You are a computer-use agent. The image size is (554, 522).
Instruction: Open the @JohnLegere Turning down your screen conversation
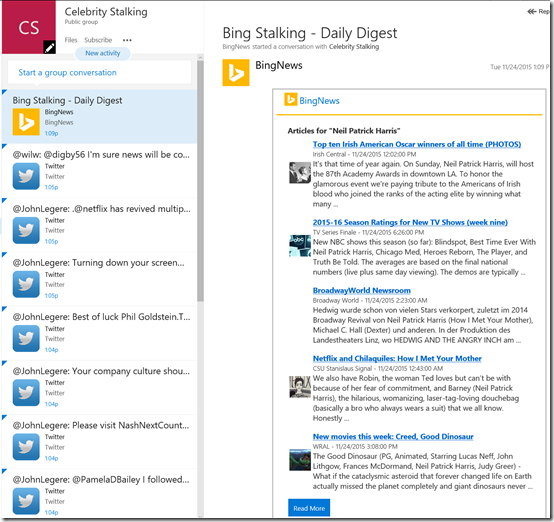click(x=99, y=279)
